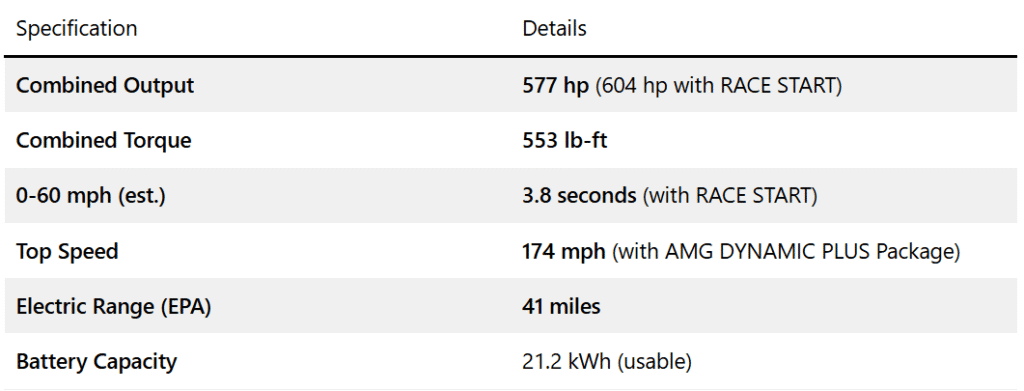Click the with RACE START acceleration note
The width and height of the screenshot is (1024, 391).
click(x=730, y=196)
